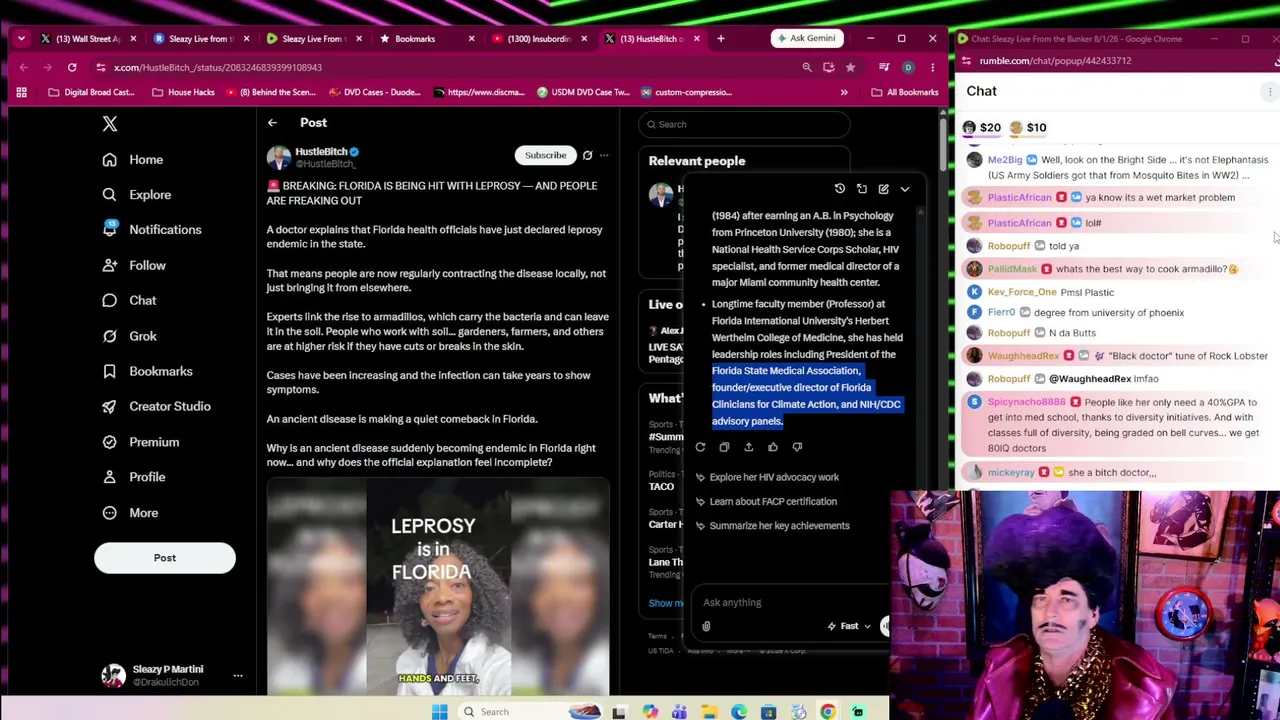
Task: Open Profile in the X sidebar
Action: point(133,477)
